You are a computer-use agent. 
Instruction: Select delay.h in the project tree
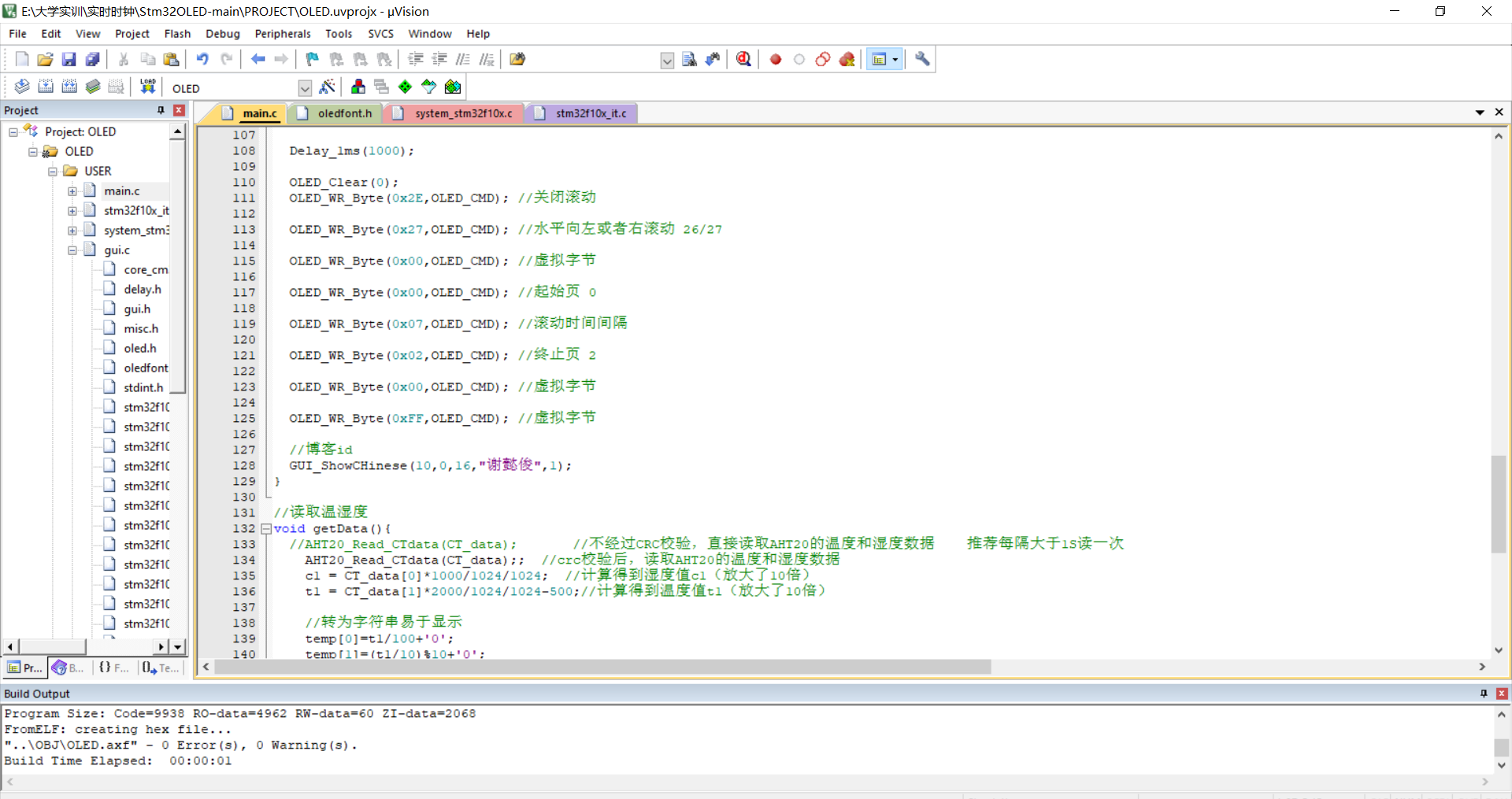[x=142, y=290]
